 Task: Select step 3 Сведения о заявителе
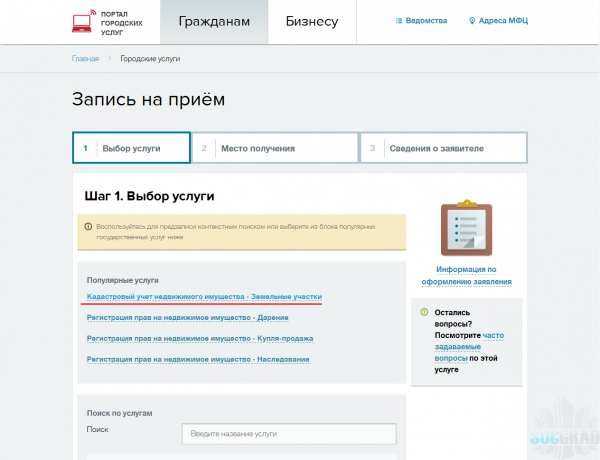[x=442, y=148]
